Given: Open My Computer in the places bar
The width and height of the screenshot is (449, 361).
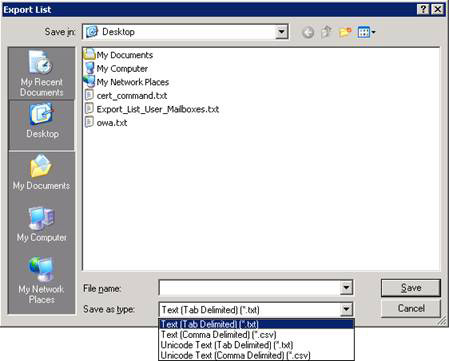Looking at the screenshot, I should (x=42, y=224).
